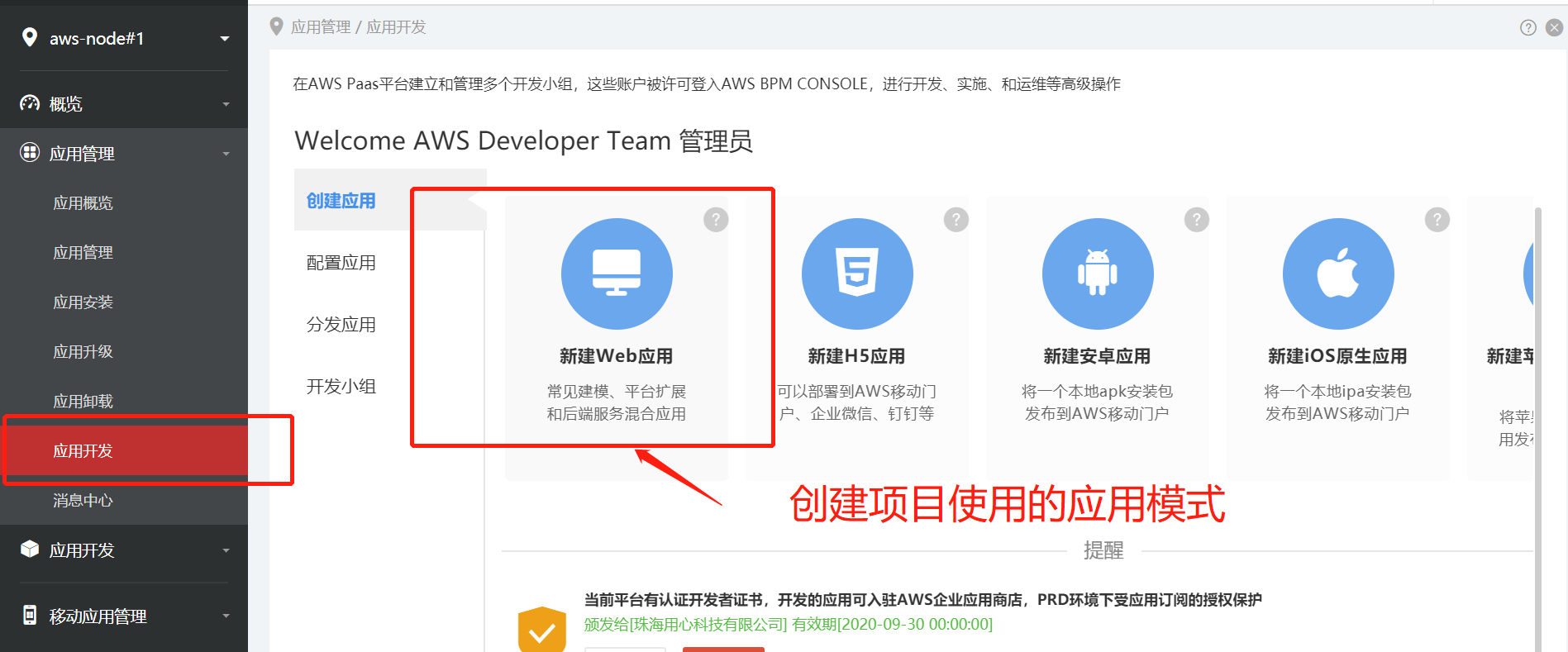Switch to the 配置应用 tab

click(341, 263)
